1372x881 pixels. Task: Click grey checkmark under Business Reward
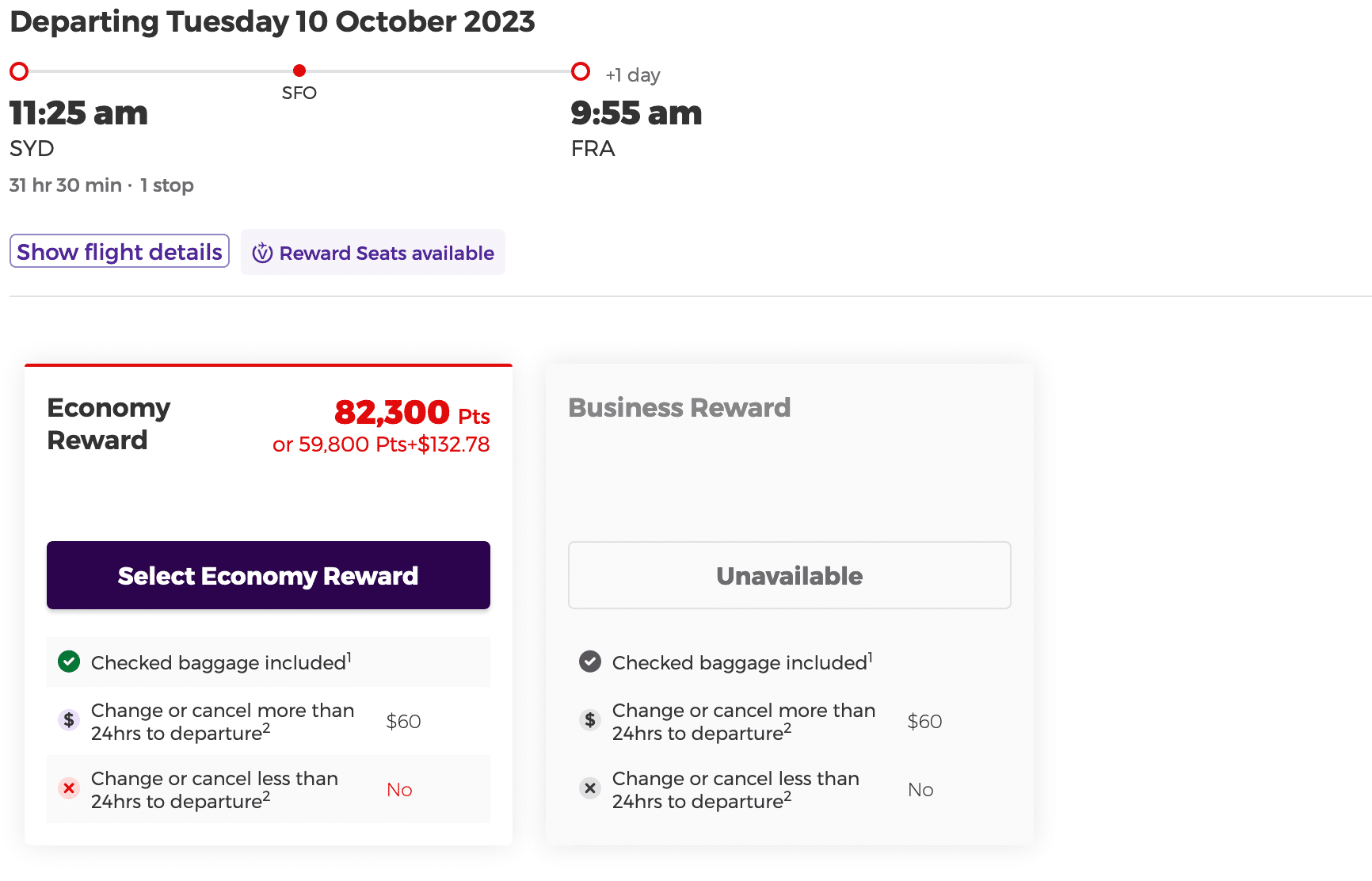click(590, 662)
